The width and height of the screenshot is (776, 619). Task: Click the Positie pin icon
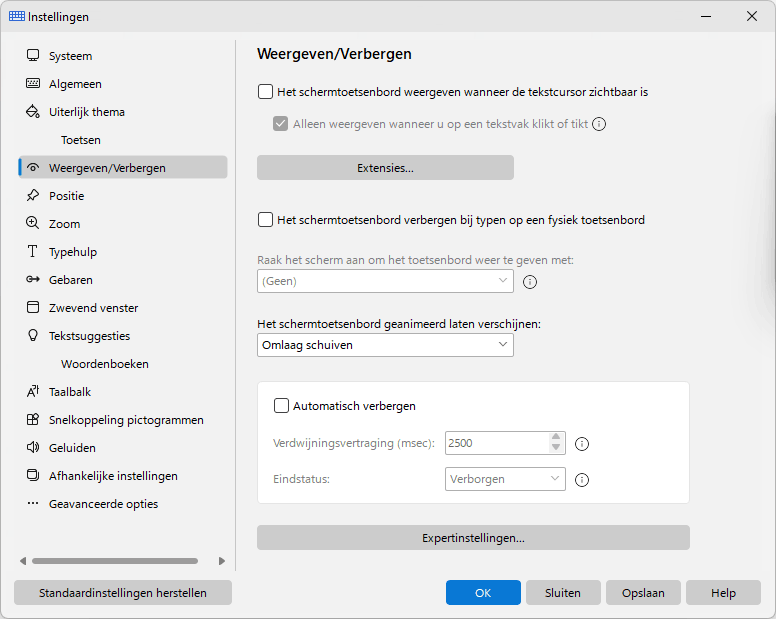coord(33,195)
